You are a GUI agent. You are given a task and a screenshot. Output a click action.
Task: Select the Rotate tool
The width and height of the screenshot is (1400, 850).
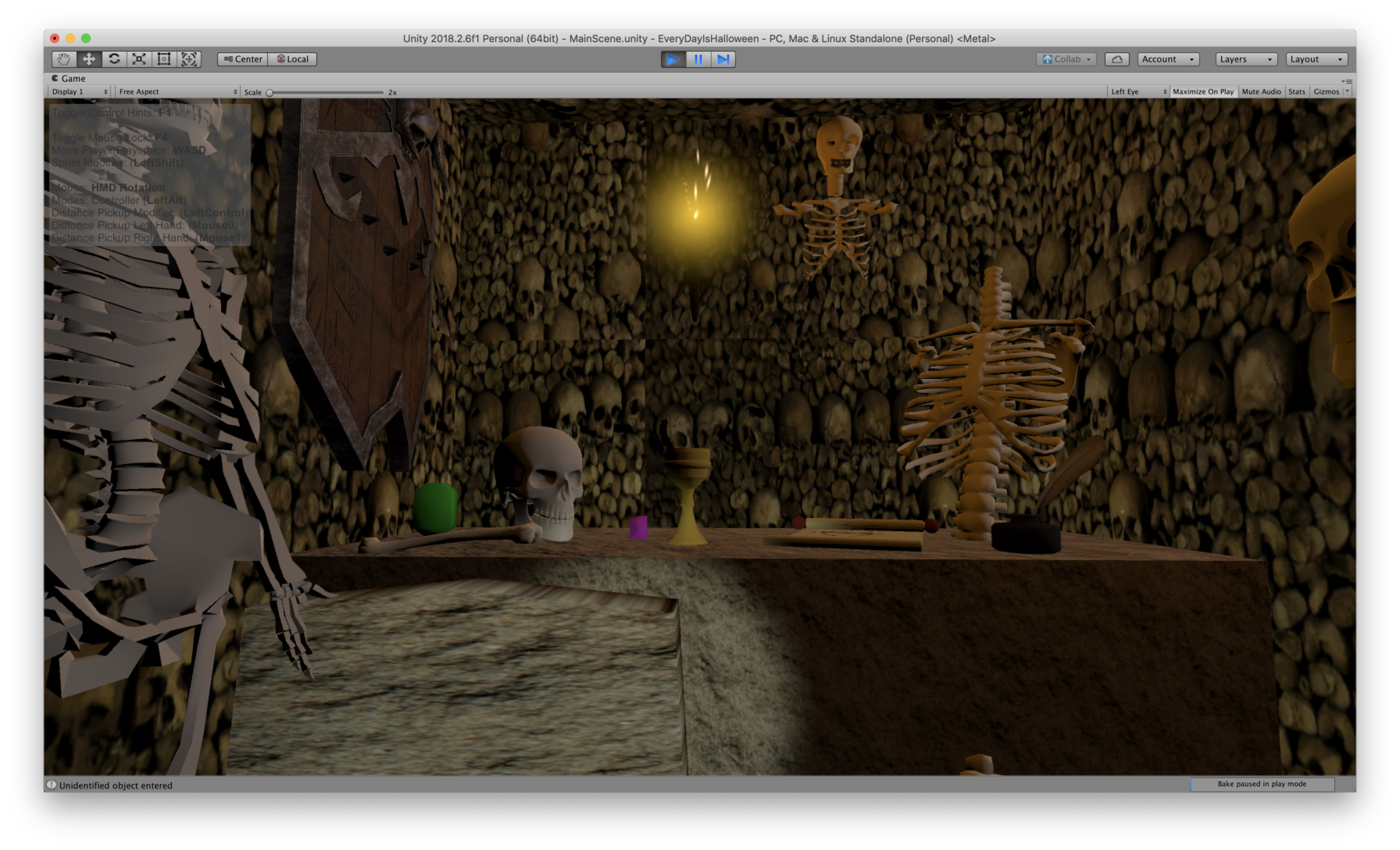114,59
